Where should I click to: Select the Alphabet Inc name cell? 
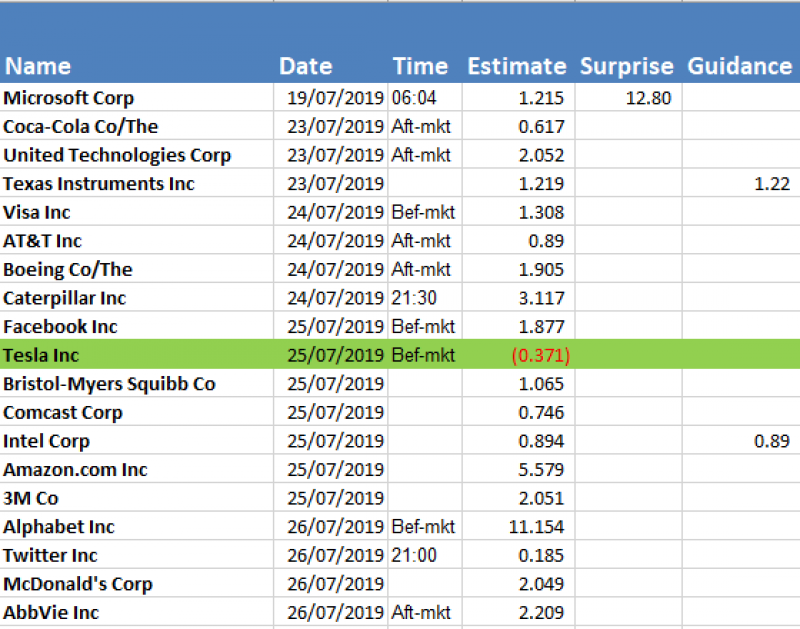tap(136, 526)
